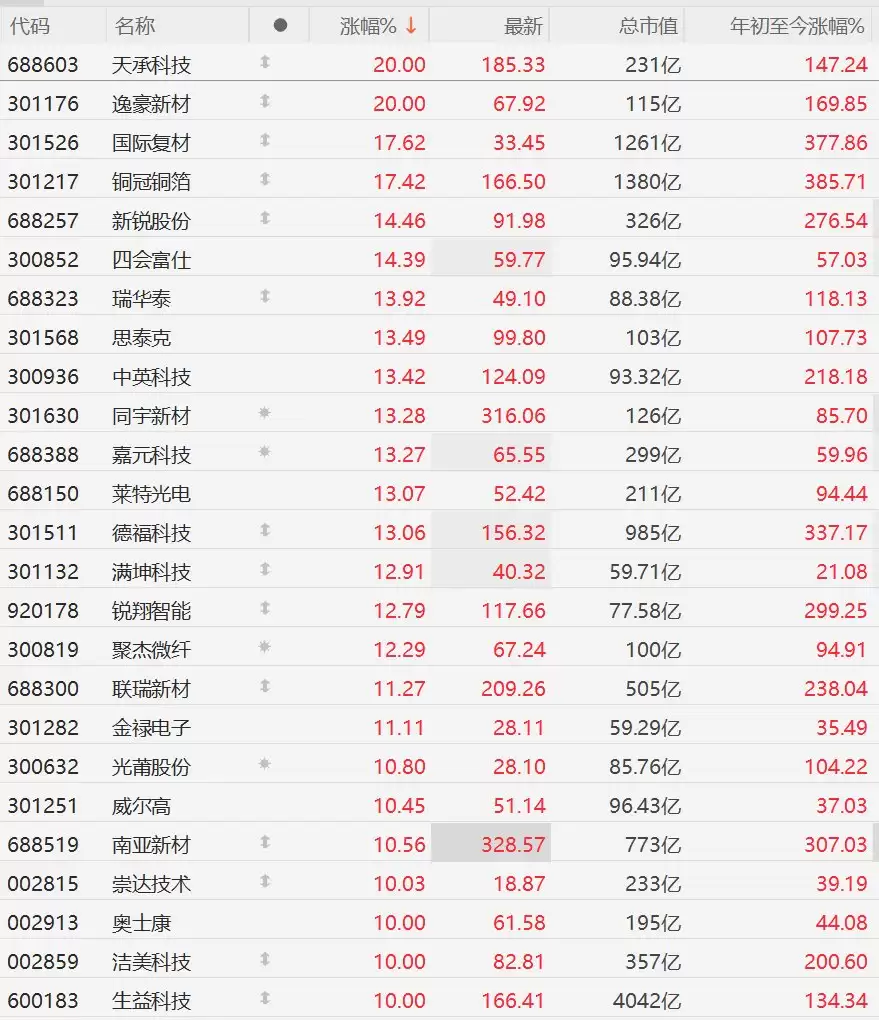This screenshot has width=879, height=1020.
Task: Click the 年初至今涨幅% column header
Action: click(797, 26)
